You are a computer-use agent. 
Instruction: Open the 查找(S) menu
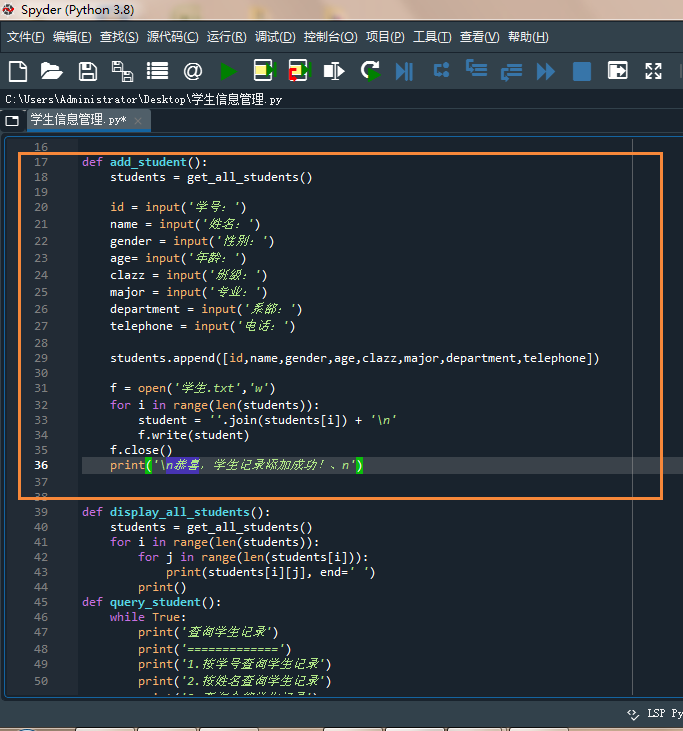(119, 37)
